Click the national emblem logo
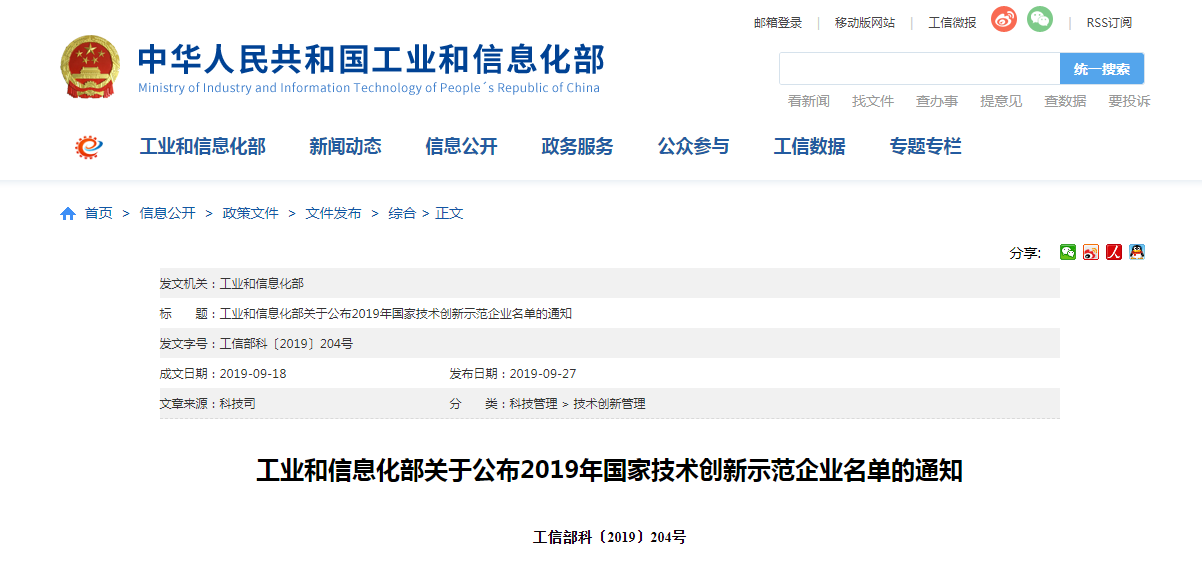Viewport: 1202px width, 571px height. pyautogui.click(x=89, y=67)
